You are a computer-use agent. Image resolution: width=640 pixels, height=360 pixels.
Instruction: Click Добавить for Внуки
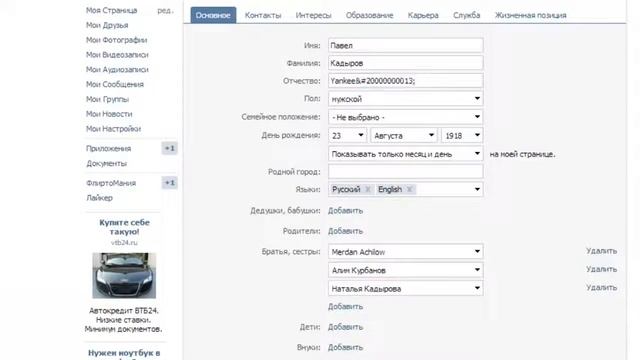coord(345,347)
